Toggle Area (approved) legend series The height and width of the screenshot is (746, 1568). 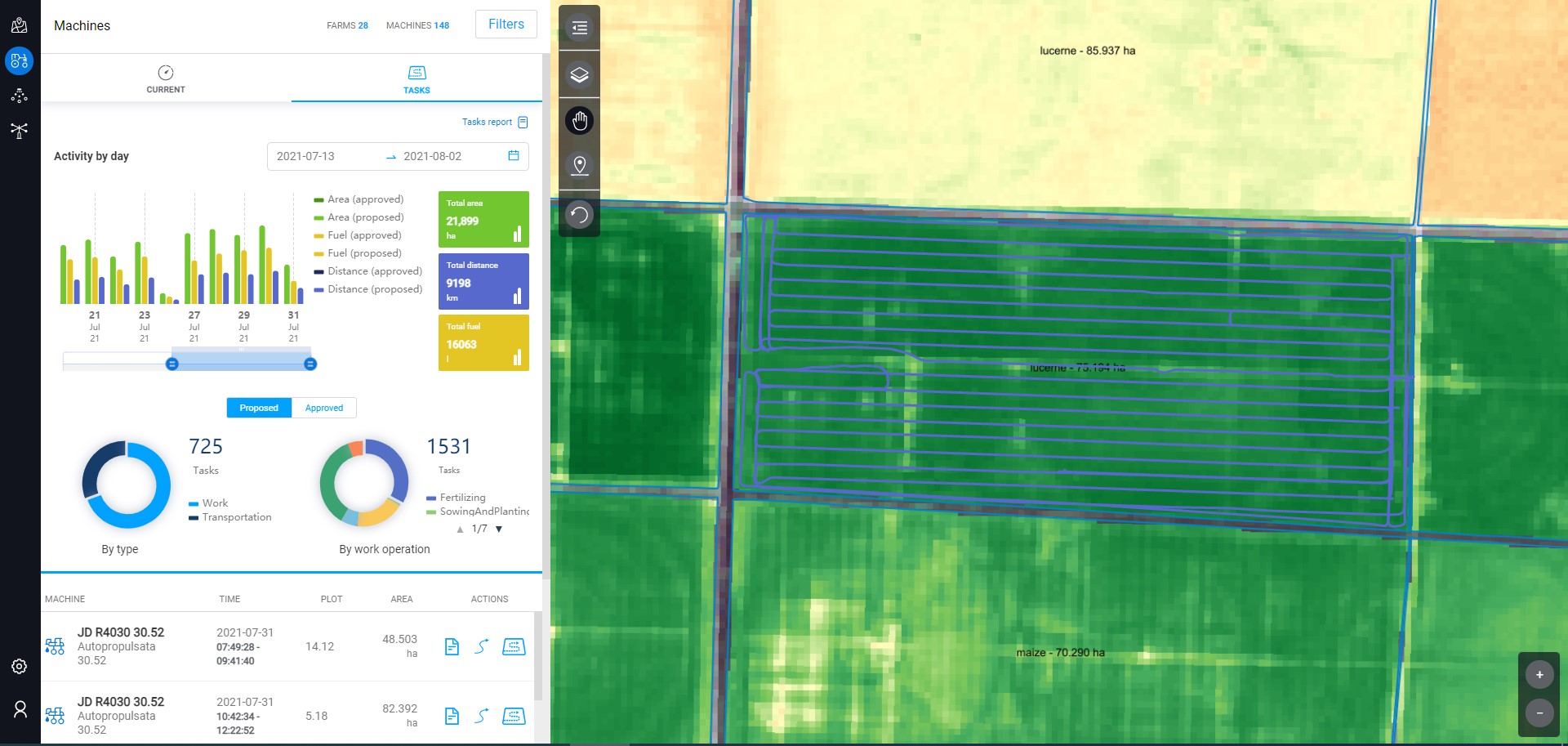pos(359,199)
